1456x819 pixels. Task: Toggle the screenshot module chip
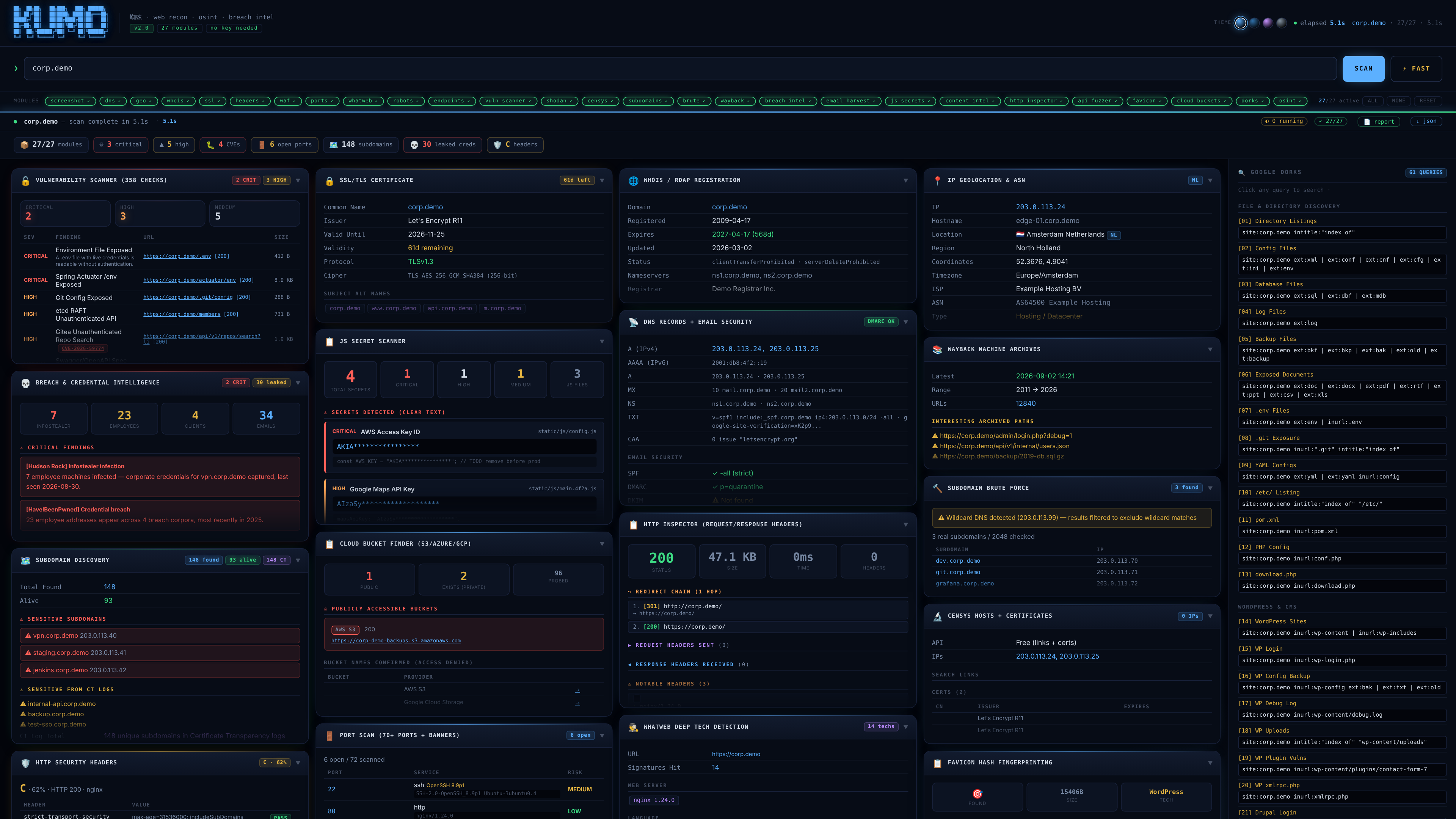[70, 101]
